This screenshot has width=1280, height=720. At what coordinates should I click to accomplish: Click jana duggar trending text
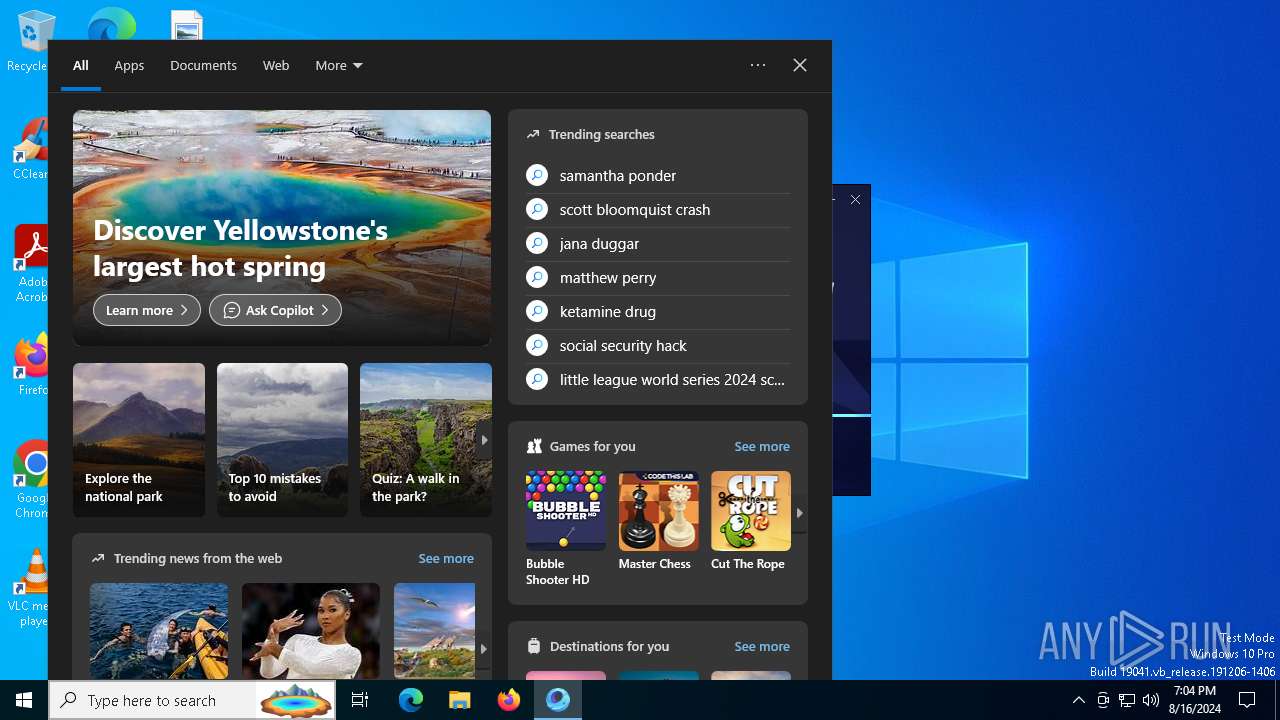coord(599,243)
